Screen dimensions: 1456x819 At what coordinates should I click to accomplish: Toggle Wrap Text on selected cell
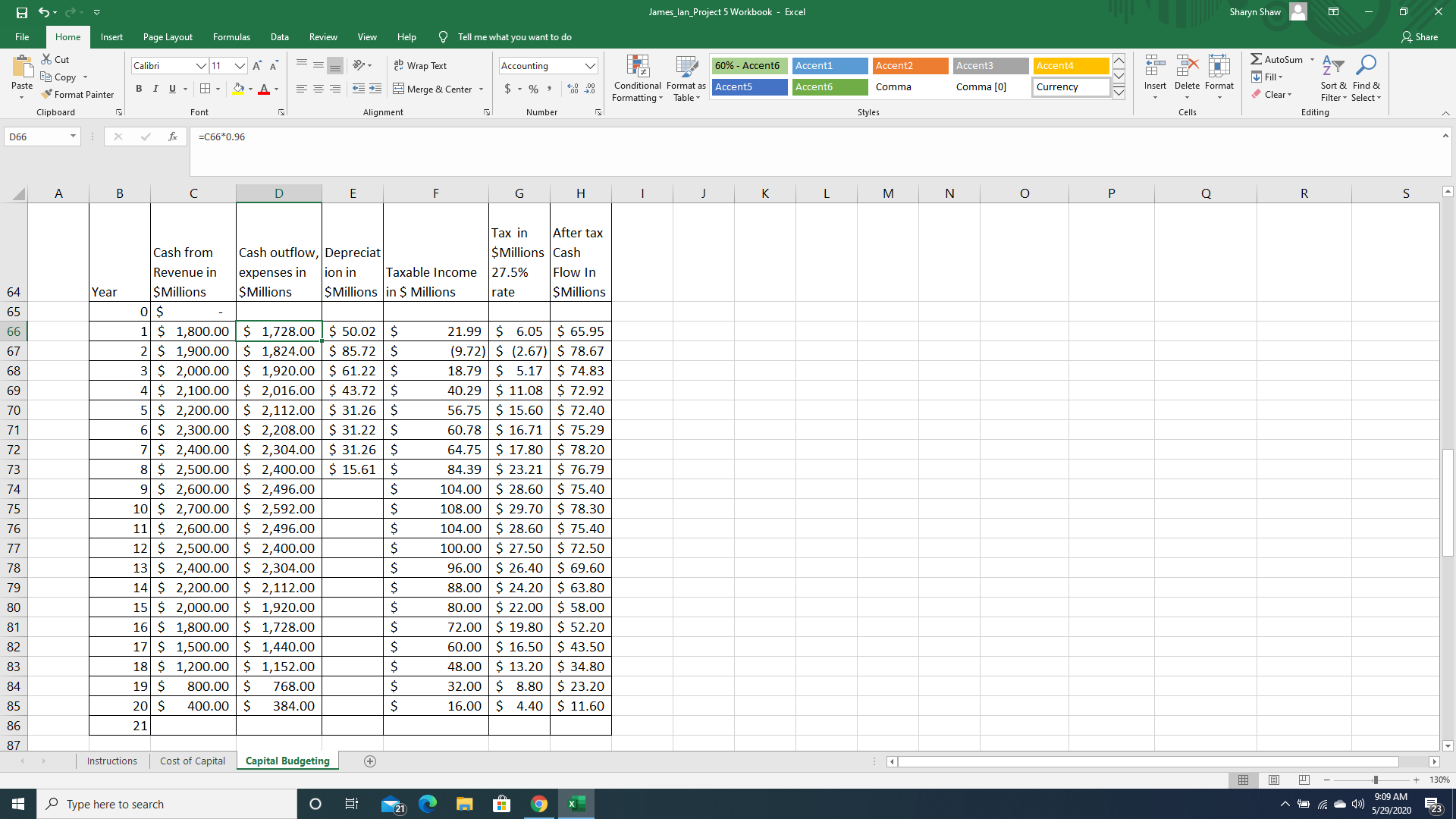pyautogui.click(x=420, y=66)
